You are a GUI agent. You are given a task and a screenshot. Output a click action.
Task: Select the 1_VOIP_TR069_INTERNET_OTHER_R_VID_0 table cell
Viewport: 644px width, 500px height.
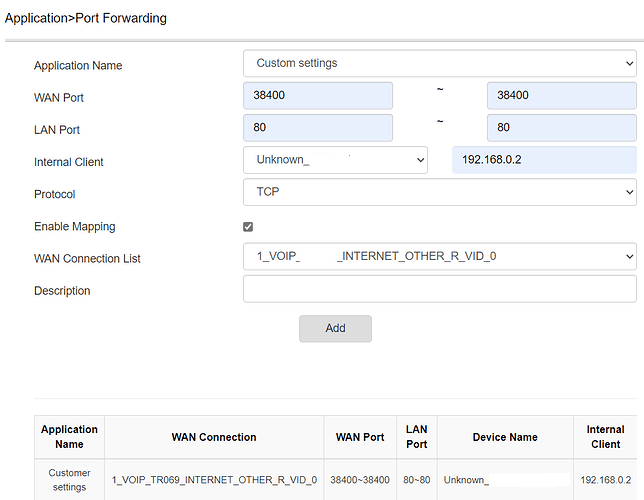(214, 480)
